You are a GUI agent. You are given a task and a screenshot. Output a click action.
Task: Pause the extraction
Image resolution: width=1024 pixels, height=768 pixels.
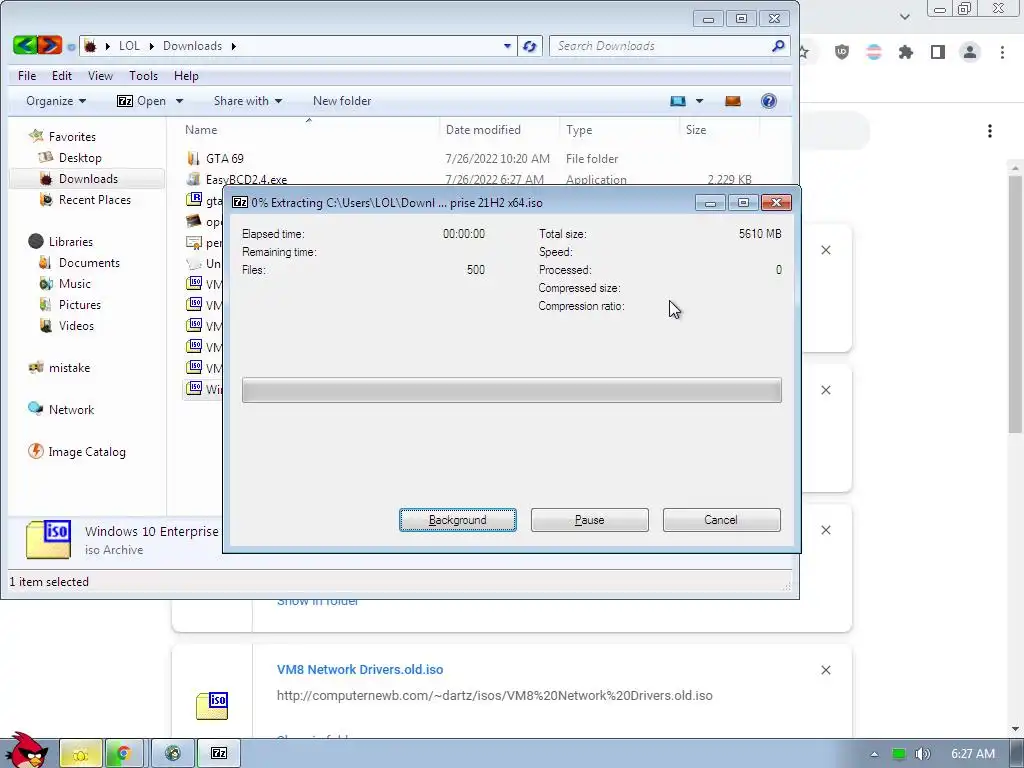[x=590, y=520]
